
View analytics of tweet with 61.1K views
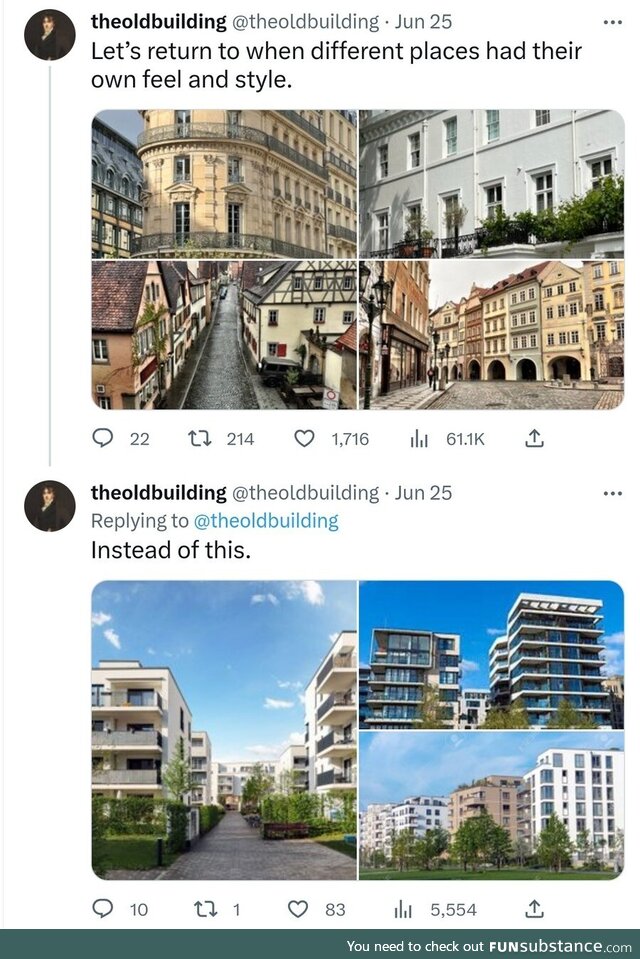tap(420, 438)
